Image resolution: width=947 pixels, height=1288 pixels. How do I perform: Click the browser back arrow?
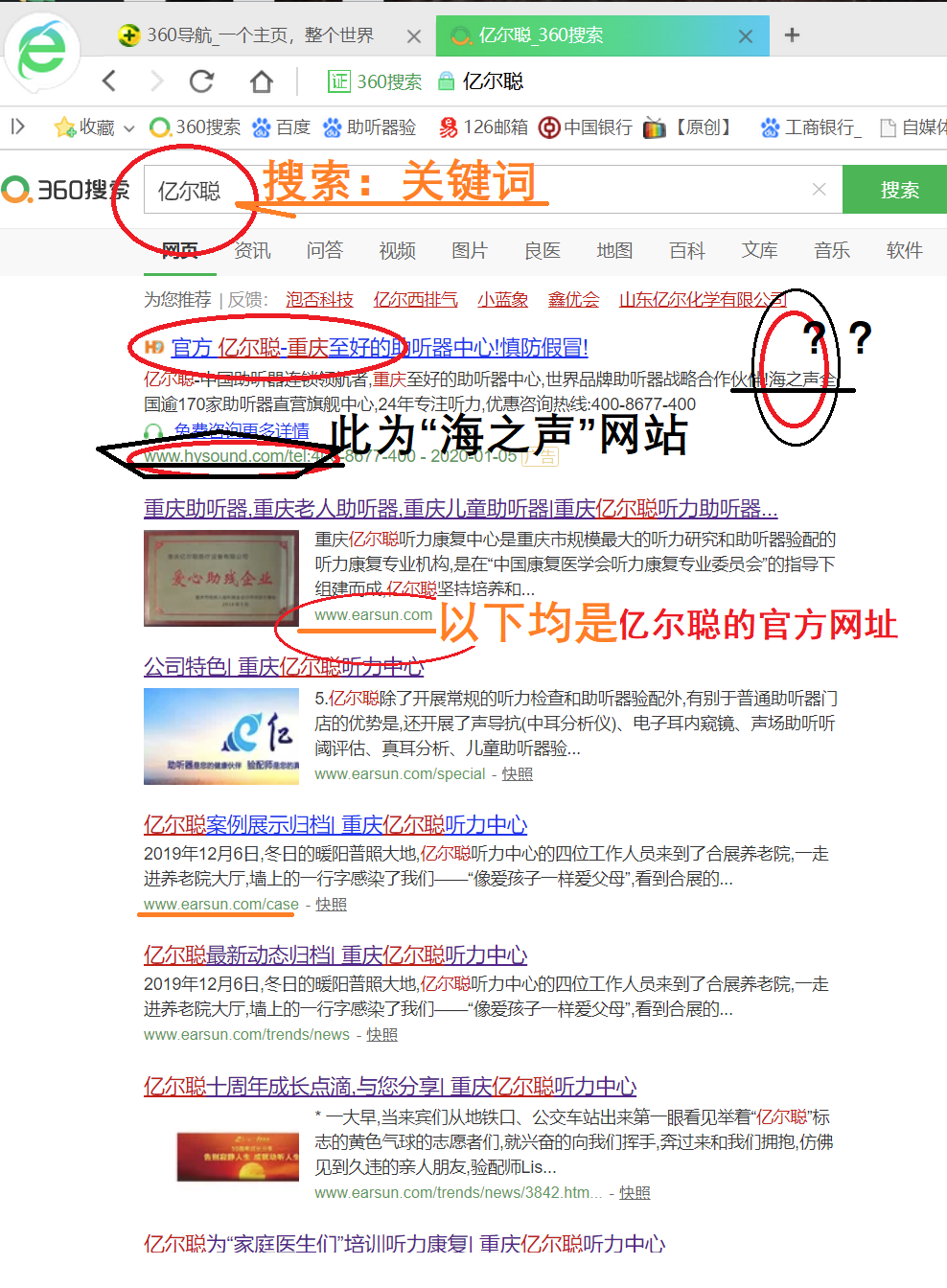[x=109, y=81]
